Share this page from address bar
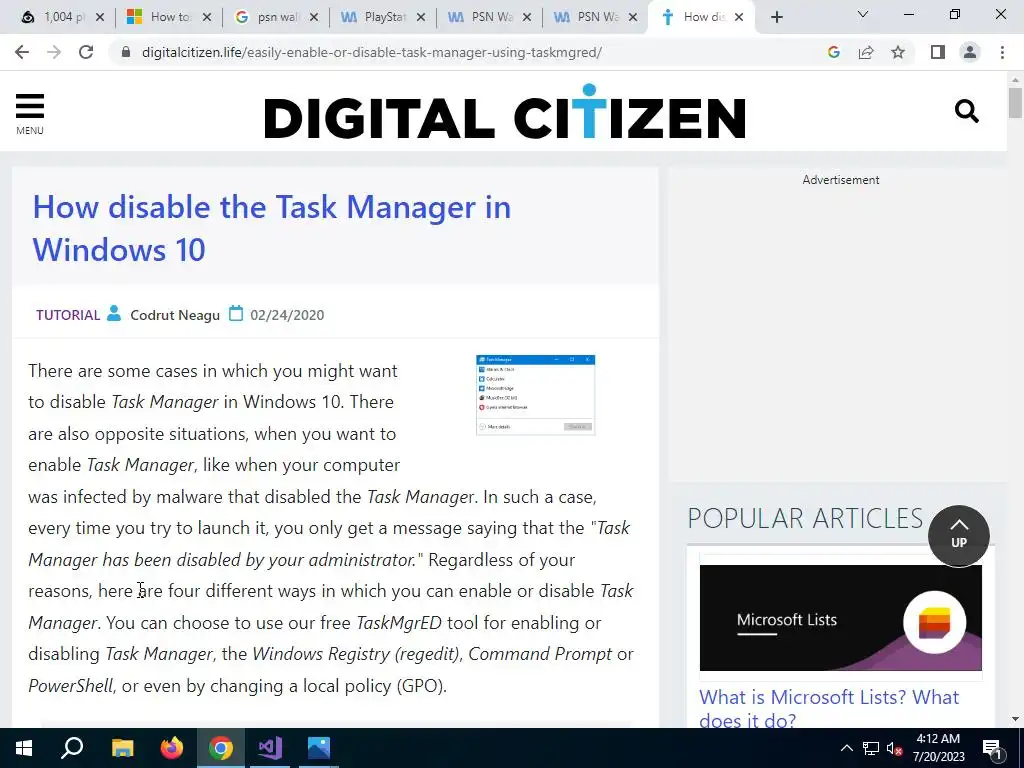This screenshot has width=1024, height=768. click(866, 52)
